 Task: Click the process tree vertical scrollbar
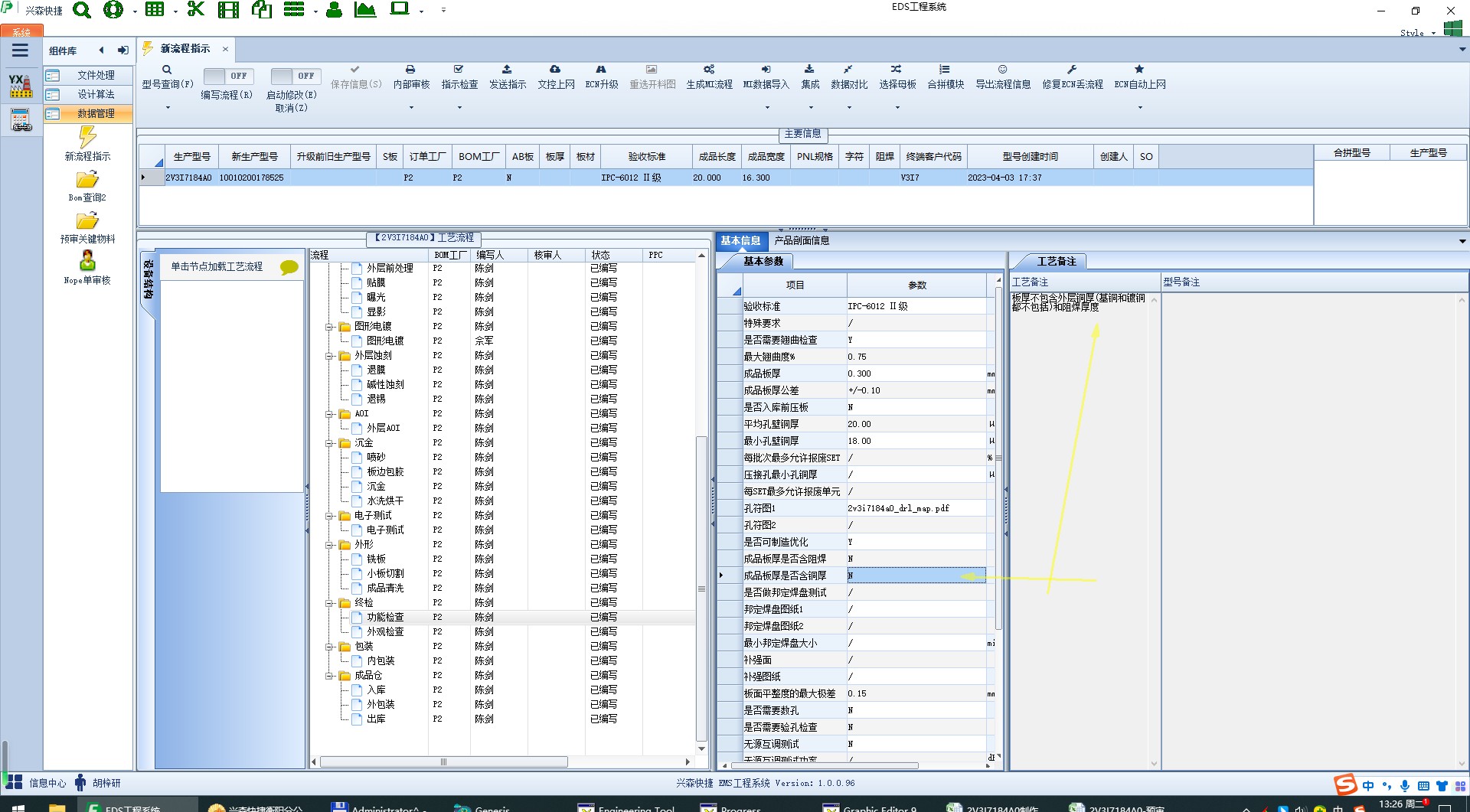coord(701,588)
